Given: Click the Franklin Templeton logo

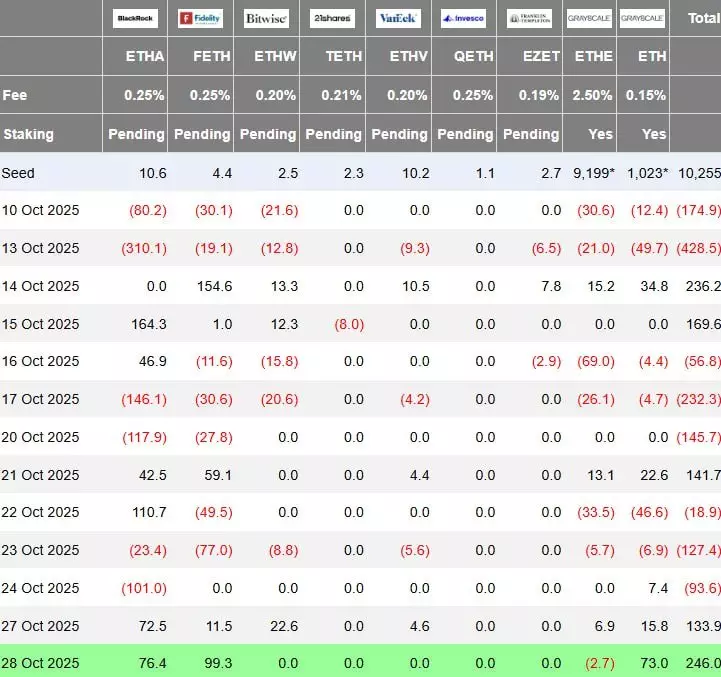Looking at the screenshot, I should pyautogui.click(x=528, y=19).
